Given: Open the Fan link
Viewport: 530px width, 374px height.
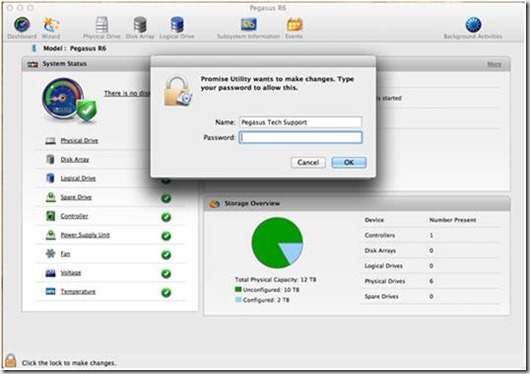Looking at the screenshot, I should pyautogui.click(x=66, y=254).
